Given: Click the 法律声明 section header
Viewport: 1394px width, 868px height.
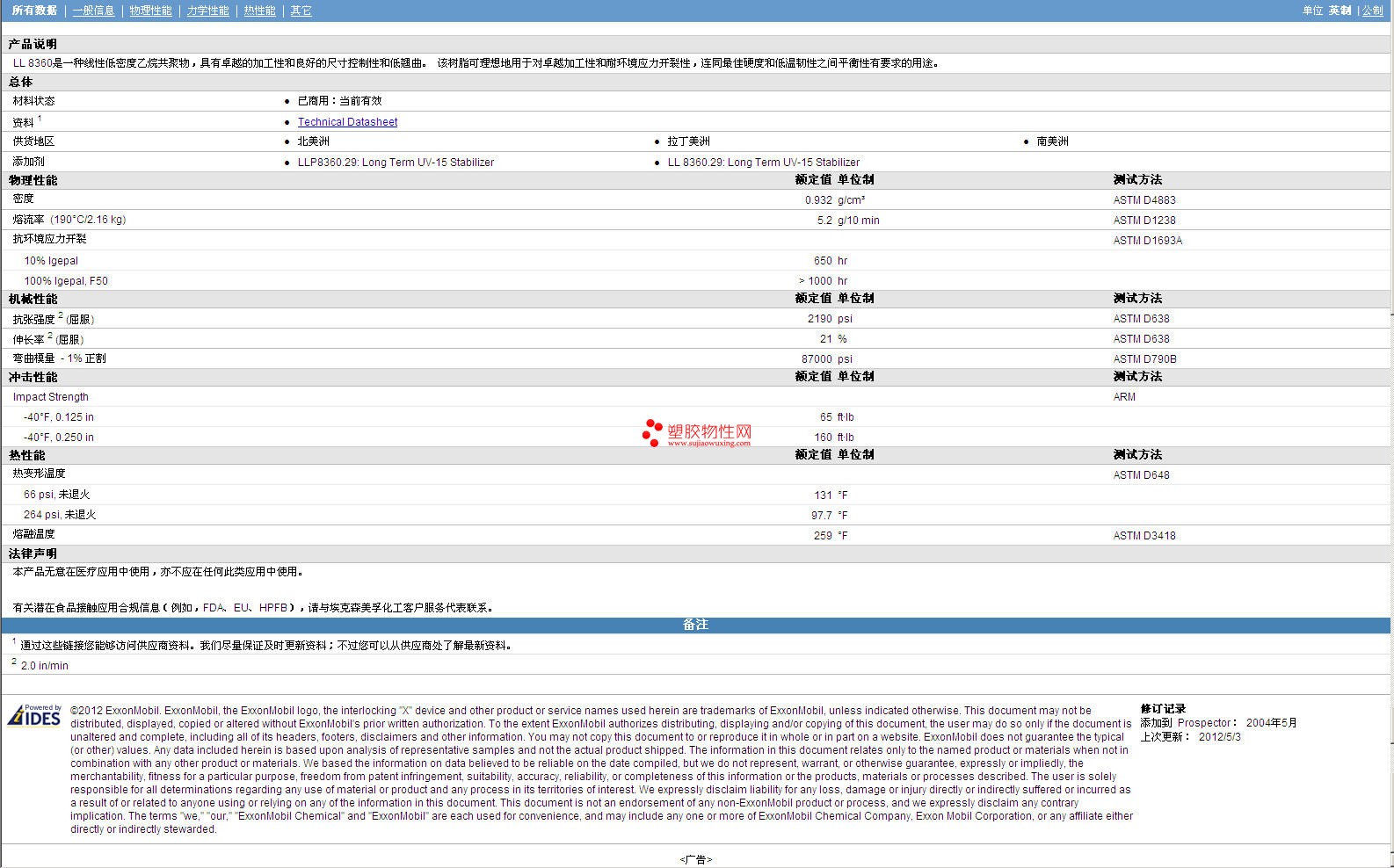Looking at the screenshot, I should click(33, 553).
